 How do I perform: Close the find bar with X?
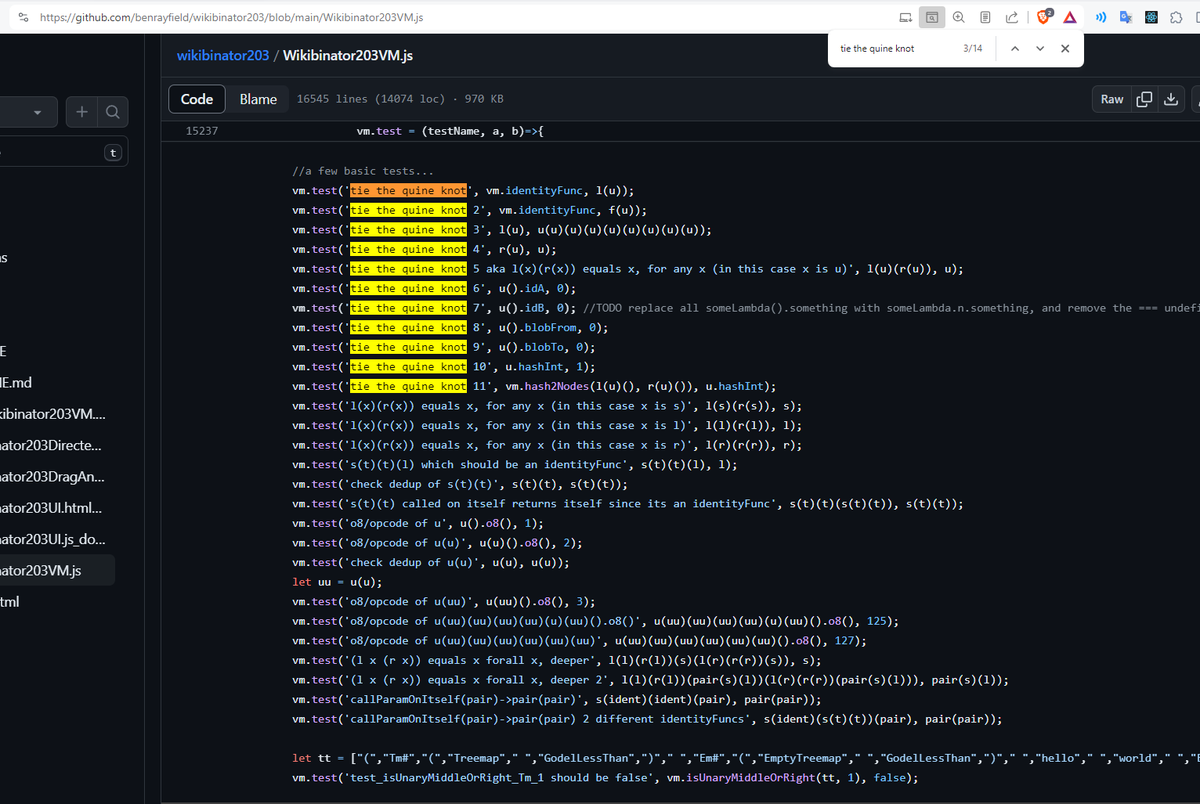(x=1065, y=48)
